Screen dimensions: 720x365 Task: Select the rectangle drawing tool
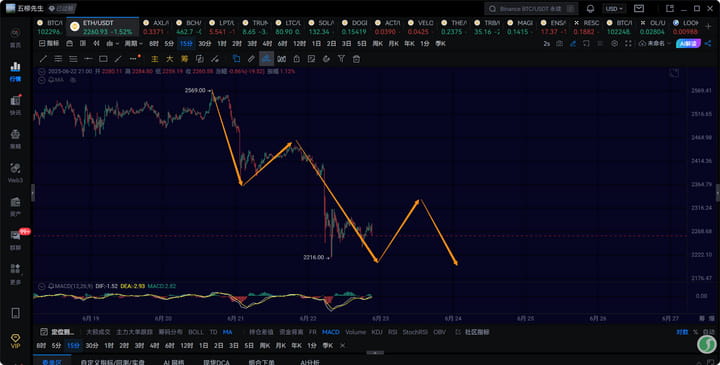click(x=103, y=59)
